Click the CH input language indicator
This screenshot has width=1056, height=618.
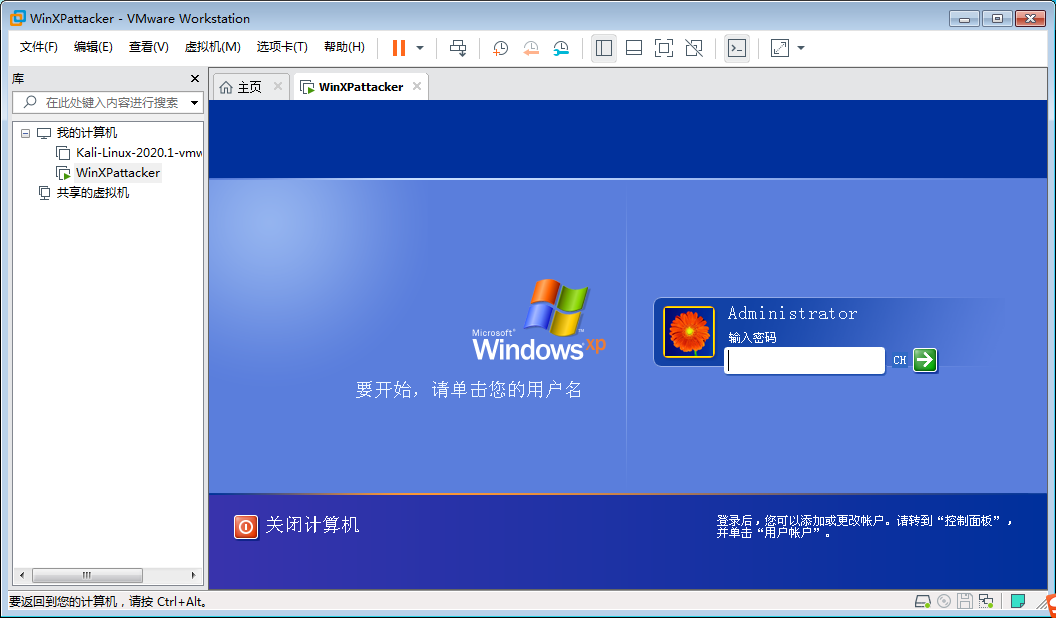(899, 360)
